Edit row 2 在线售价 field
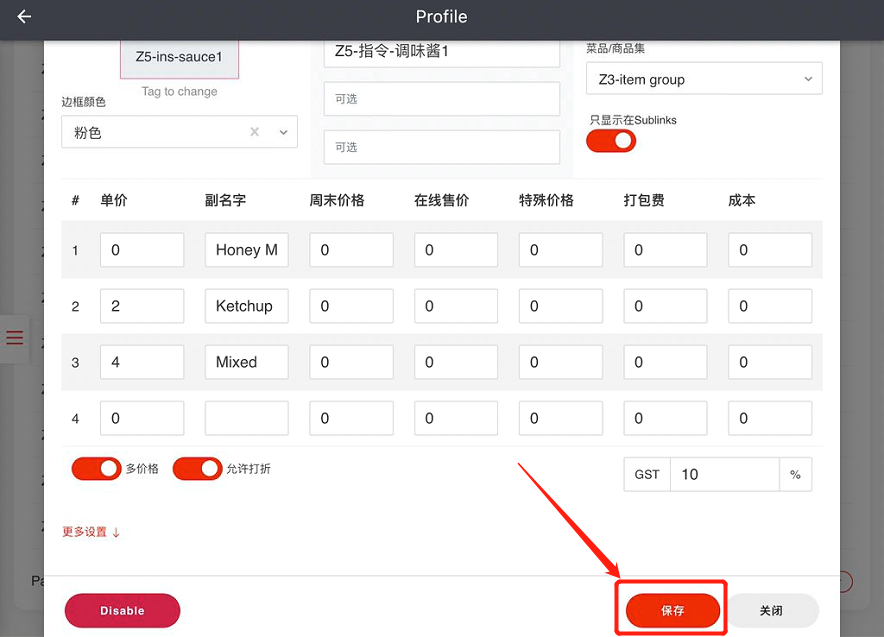The height and width of the screenshot is (637, 884). pos(456,306)
